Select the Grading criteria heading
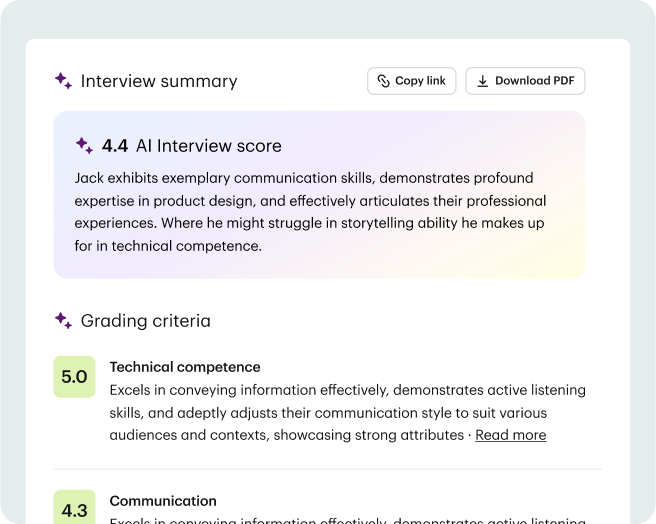The width and height of the screenshot is (656, 524). point(145,321)
